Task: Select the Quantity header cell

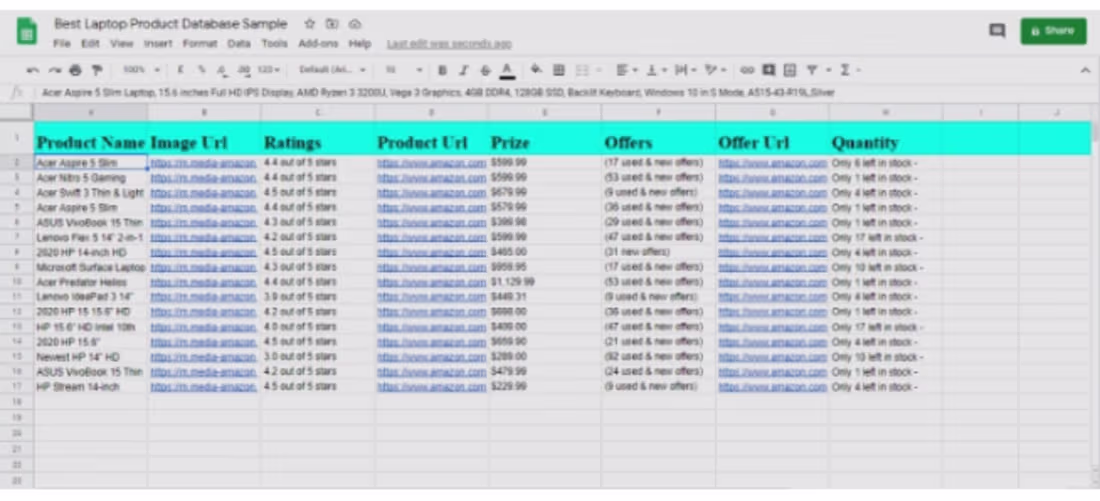Action: coord(885,138)
